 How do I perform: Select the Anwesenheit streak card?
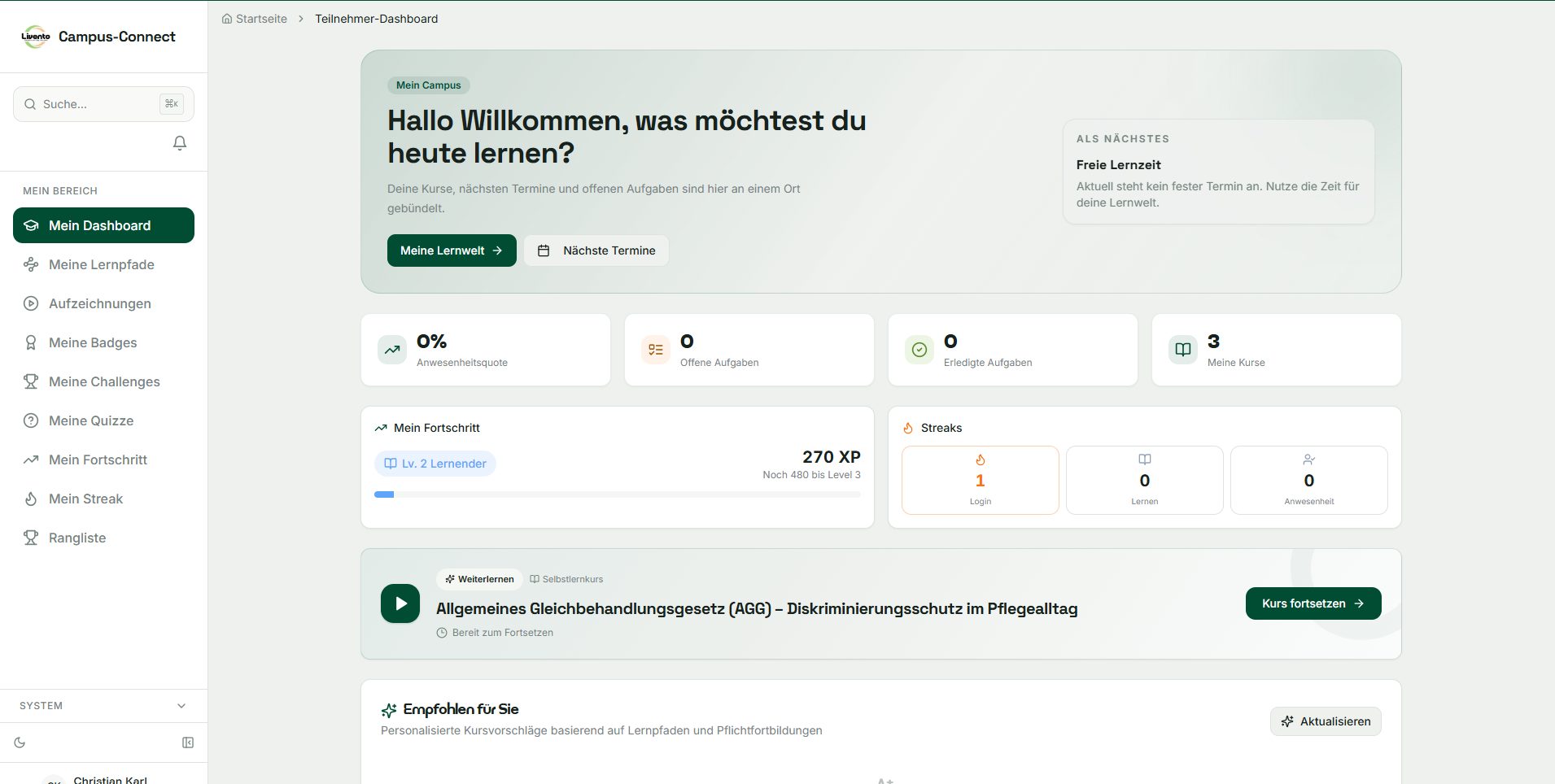(1309, 480)
